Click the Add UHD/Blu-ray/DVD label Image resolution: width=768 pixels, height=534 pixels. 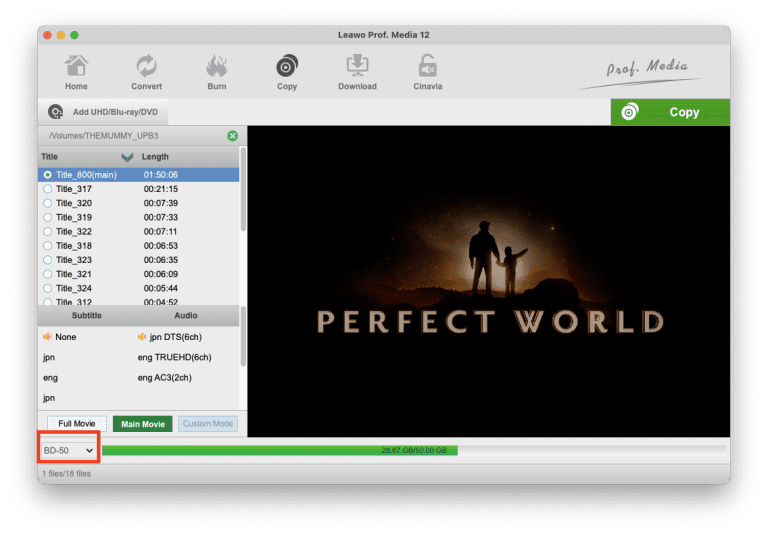[x=115, y=112]
